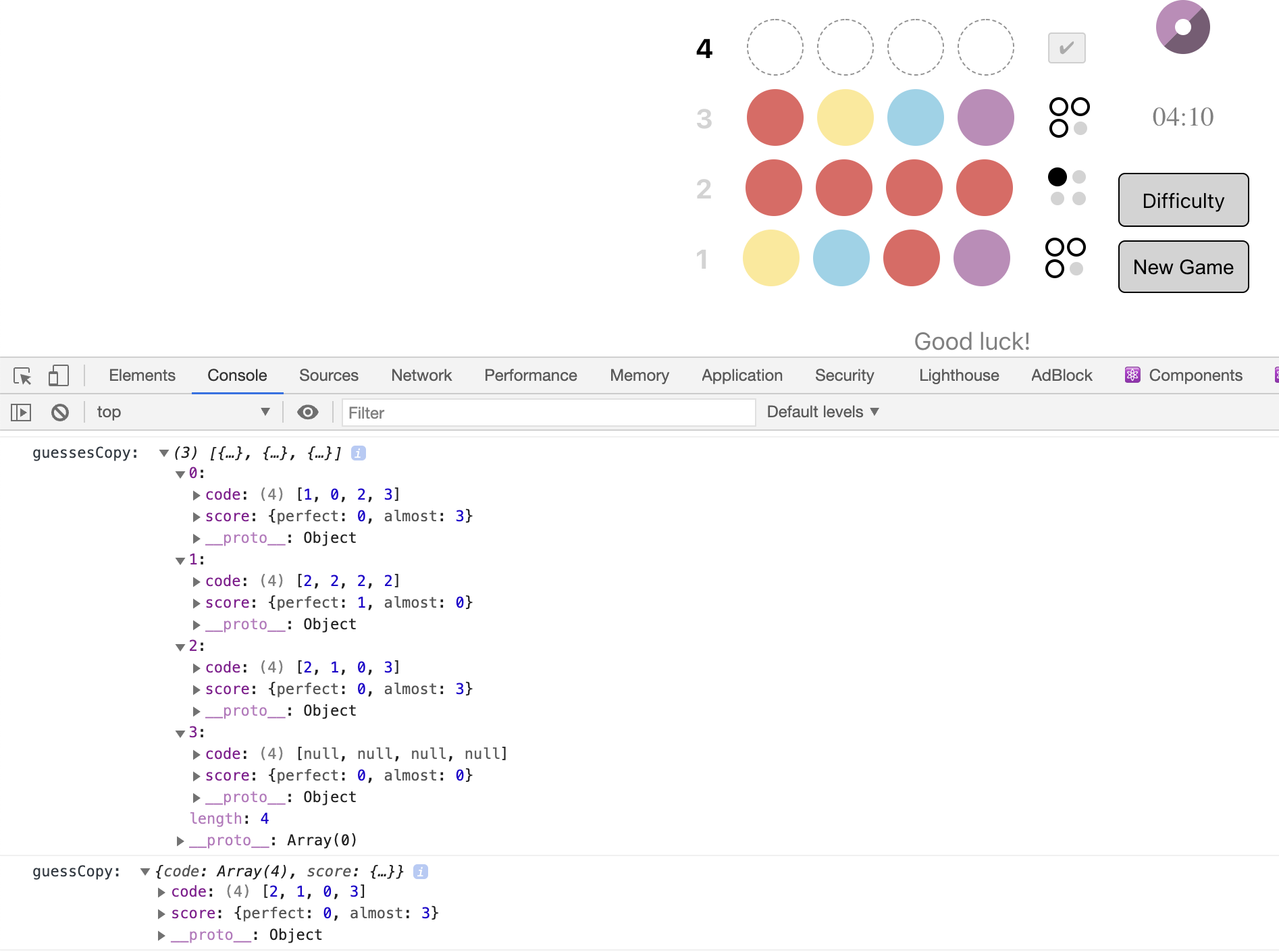1279x952 pixels.
Task: Click the info icon next to guessesCopy
Action: 358,453
